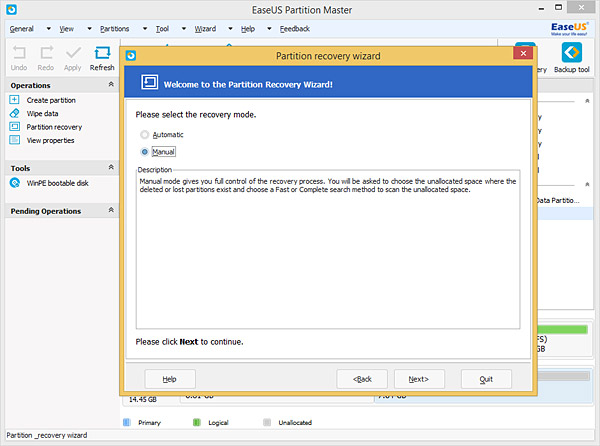Image resolution: width=600 pixels, height=446 pixels.
Task: Click the Undo toolbar icon
Action: coord(19,53)
